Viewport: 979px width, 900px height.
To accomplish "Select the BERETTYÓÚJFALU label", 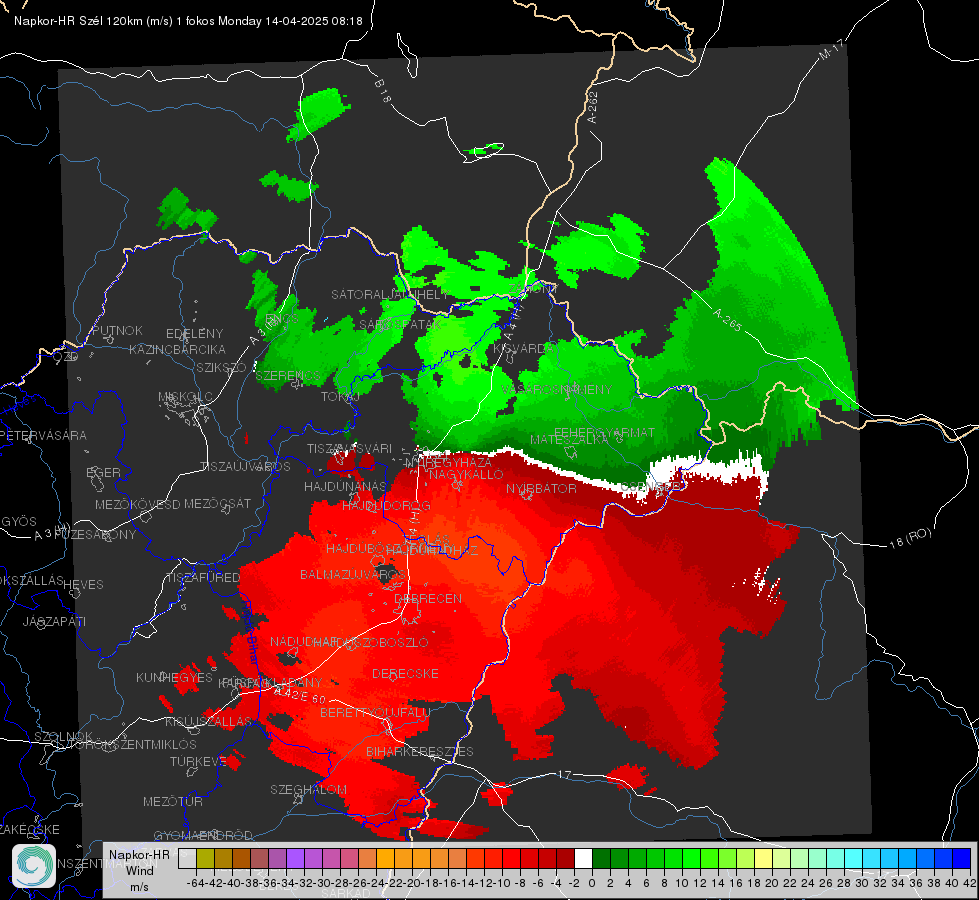I will click(x=375, y=712).
